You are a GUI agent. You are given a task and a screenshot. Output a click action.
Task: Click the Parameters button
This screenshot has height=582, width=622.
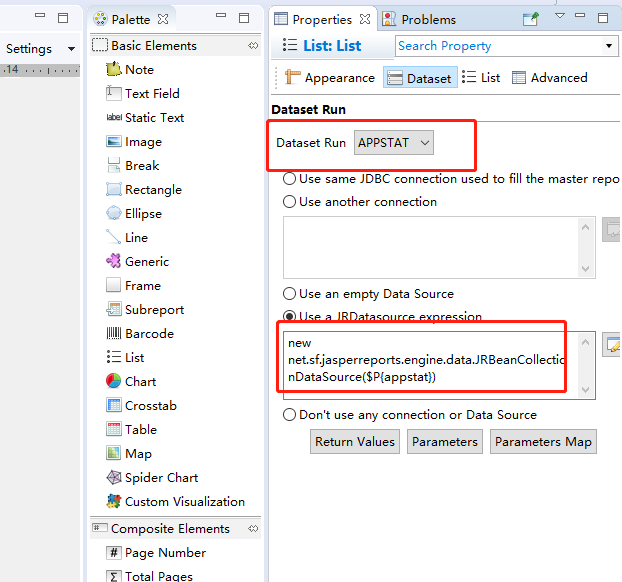pyautogui.click(x=445, y=442)
